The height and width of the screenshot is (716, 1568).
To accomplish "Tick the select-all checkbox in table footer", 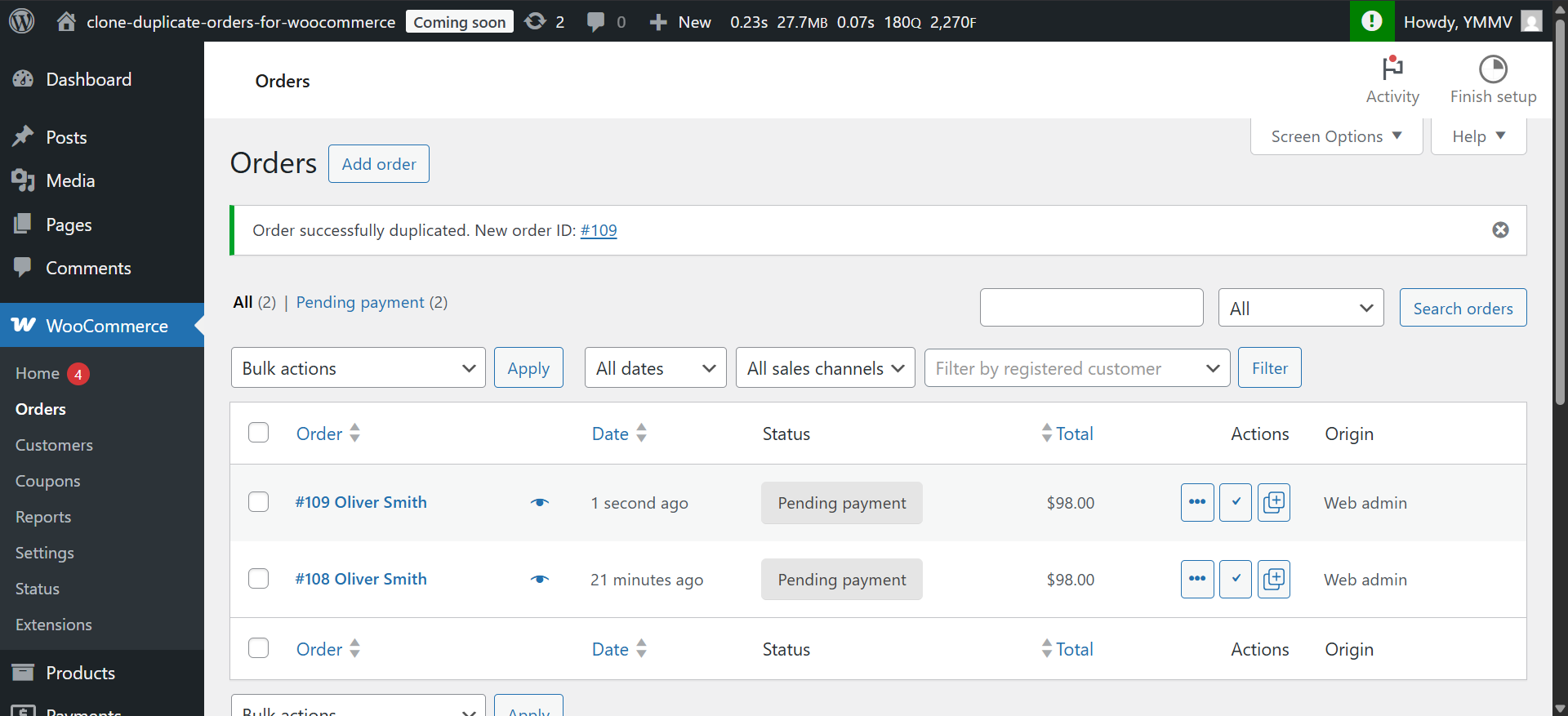I will point(258,648).
